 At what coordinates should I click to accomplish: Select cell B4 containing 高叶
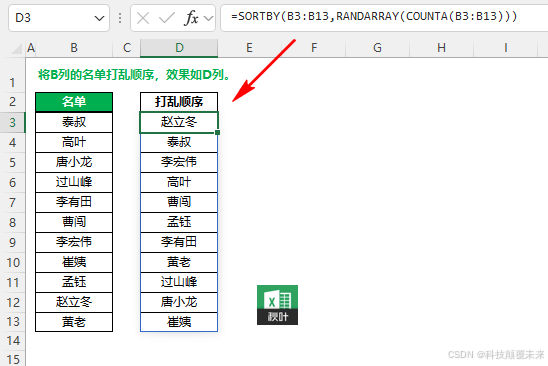tap(74, 142)
